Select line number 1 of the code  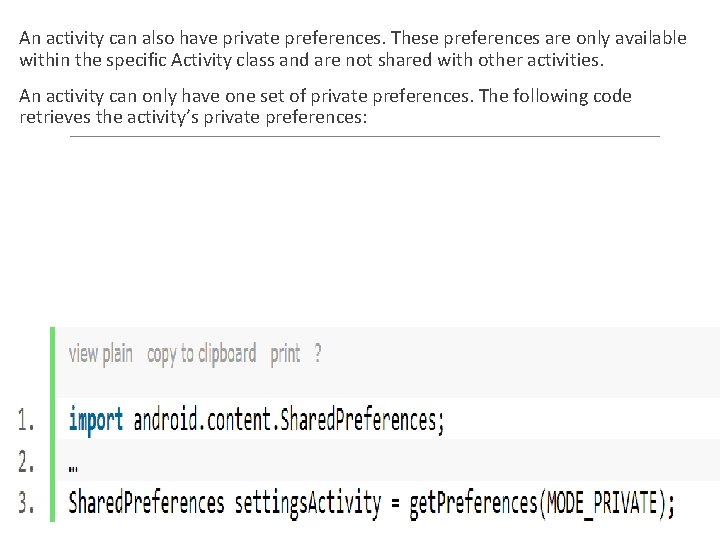26,421
